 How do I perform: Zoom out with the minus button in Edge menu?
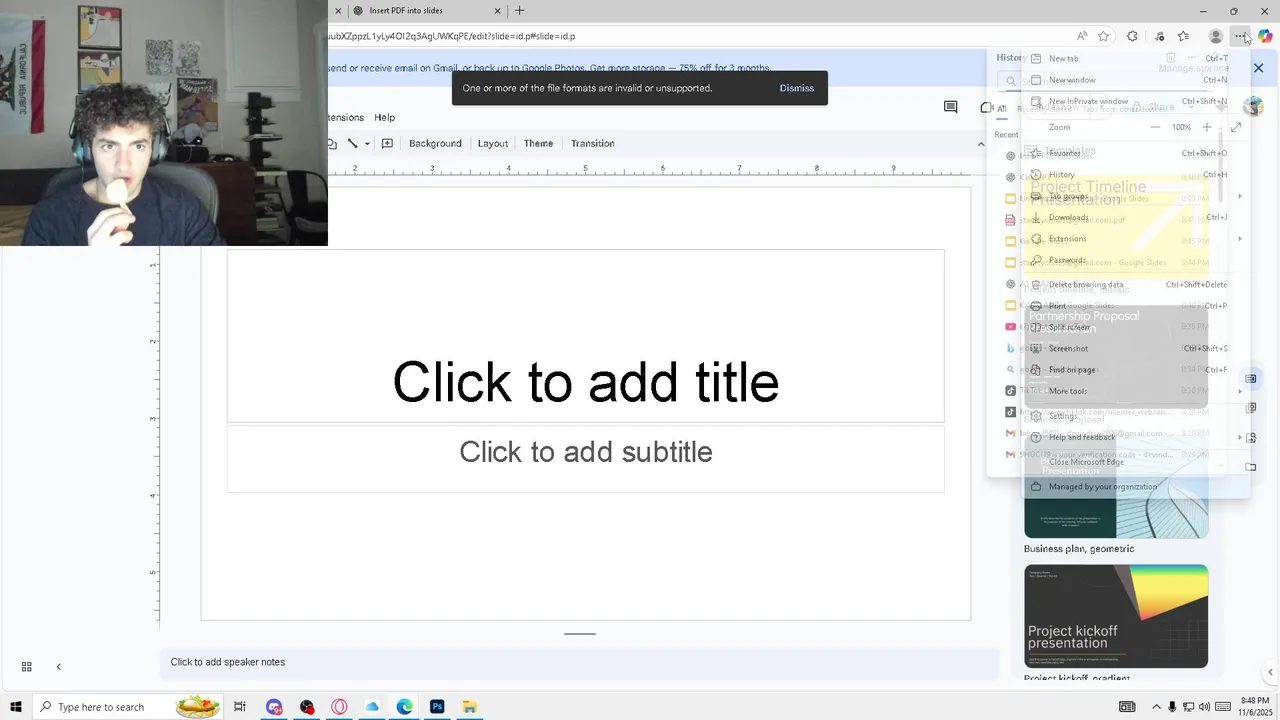1155,127
